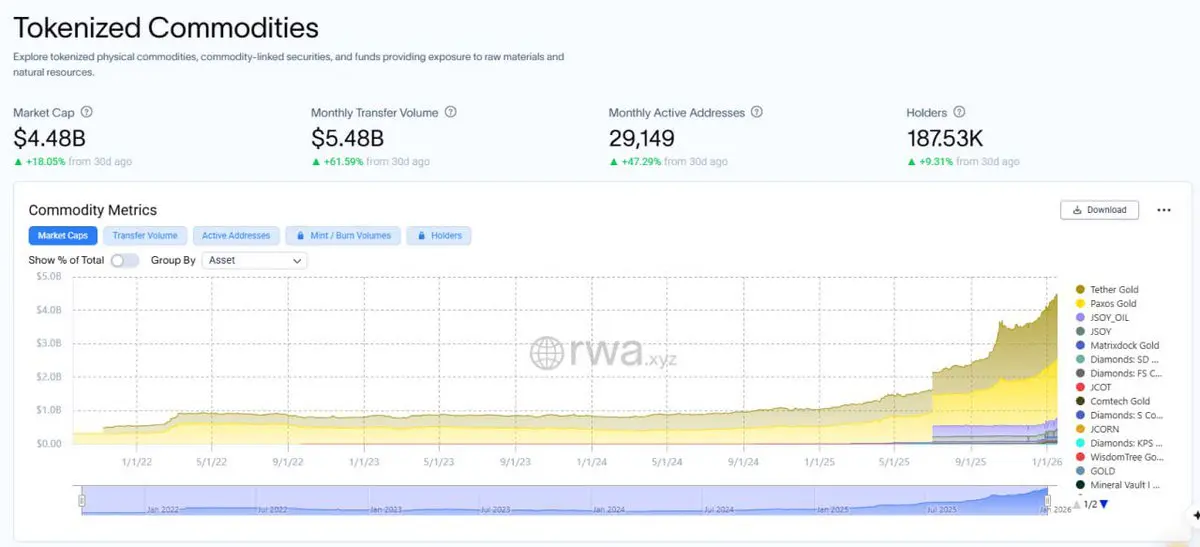The height and width of the screenshot is (547, 1200).
Task: Toggle JCORN series in legend
Action: (x=1097, y=430)
